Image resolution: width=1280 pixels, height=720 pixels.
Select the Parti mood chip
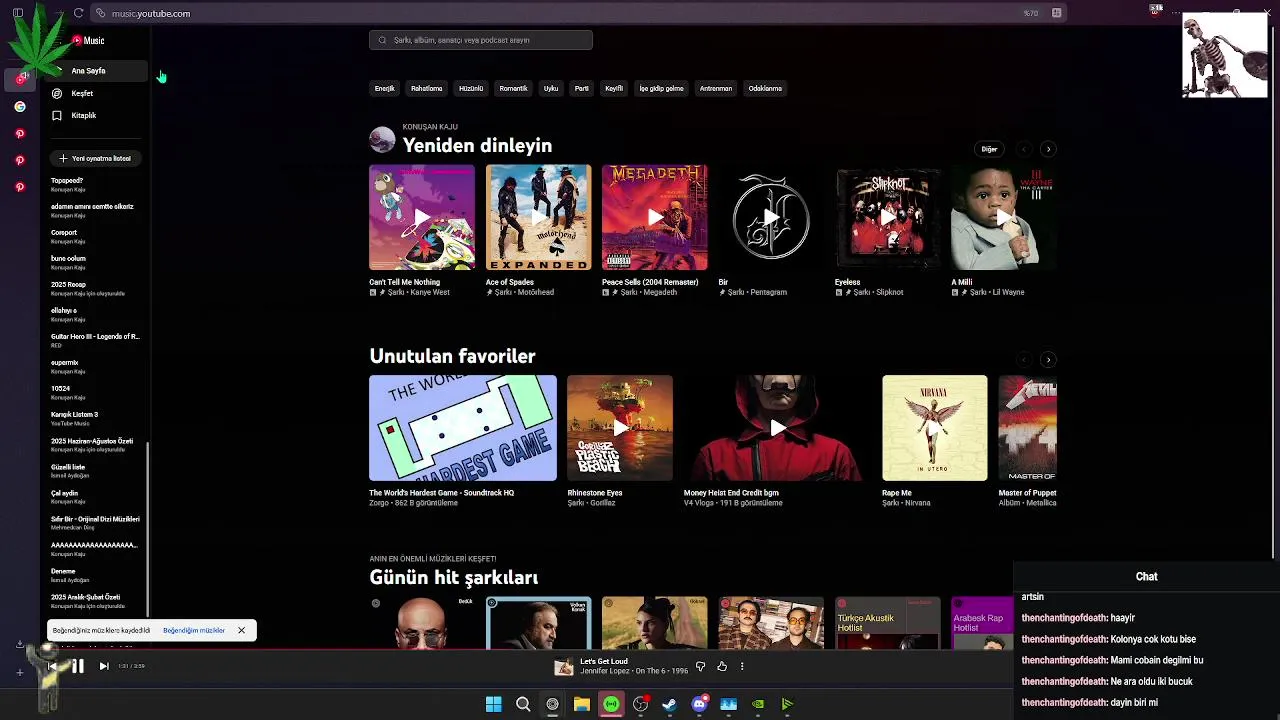click(581, 88)
